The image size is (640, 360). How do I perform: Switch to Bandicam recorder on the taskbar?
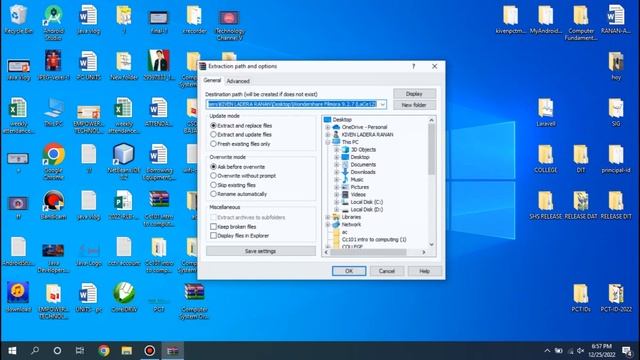[x=149, y=351]
